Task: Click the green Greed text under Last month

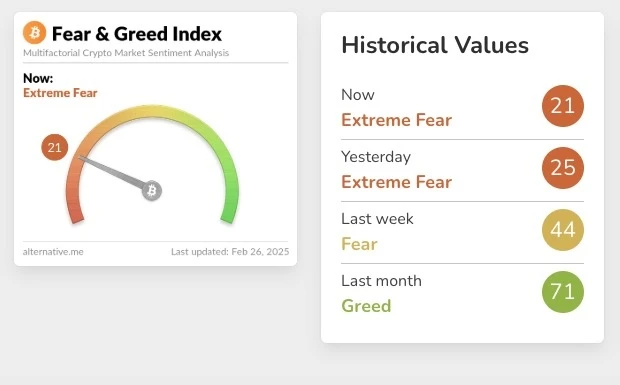Action: 366,306
